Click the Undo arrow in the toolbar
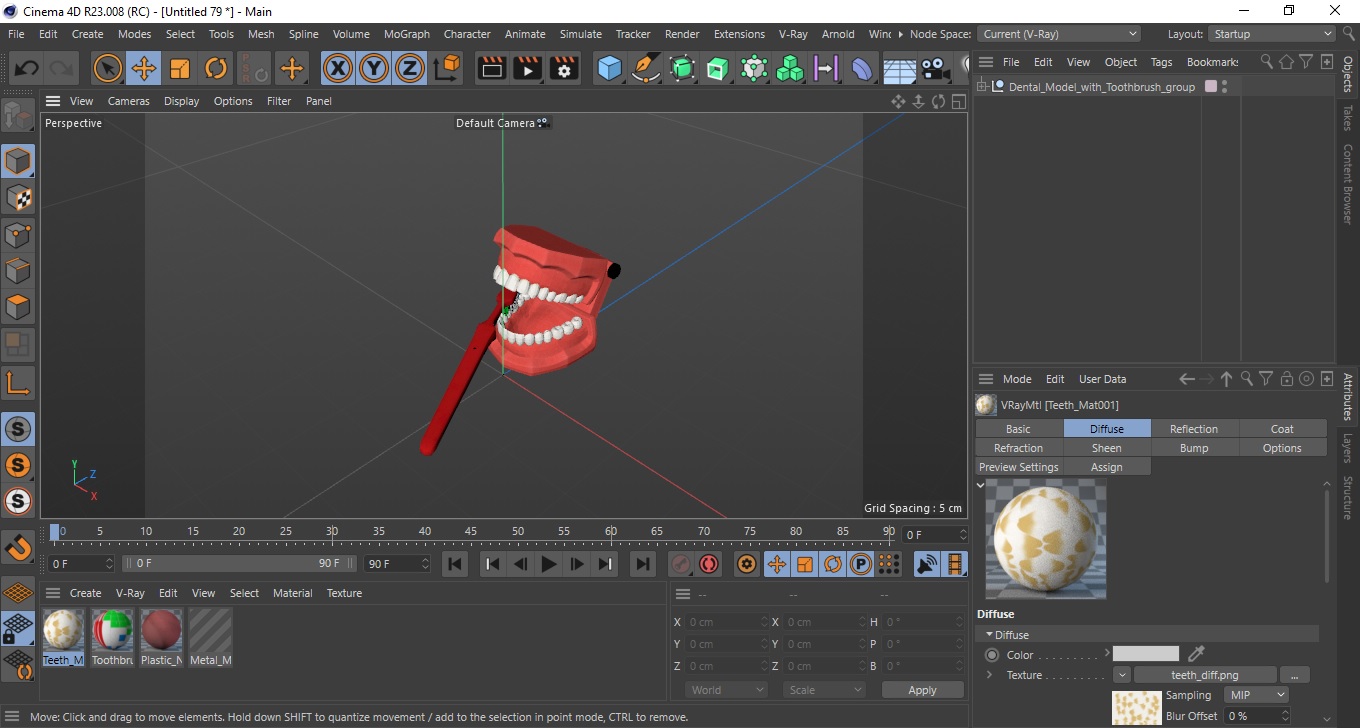The height and width of the screenshot is (728, 1360). 27,69
